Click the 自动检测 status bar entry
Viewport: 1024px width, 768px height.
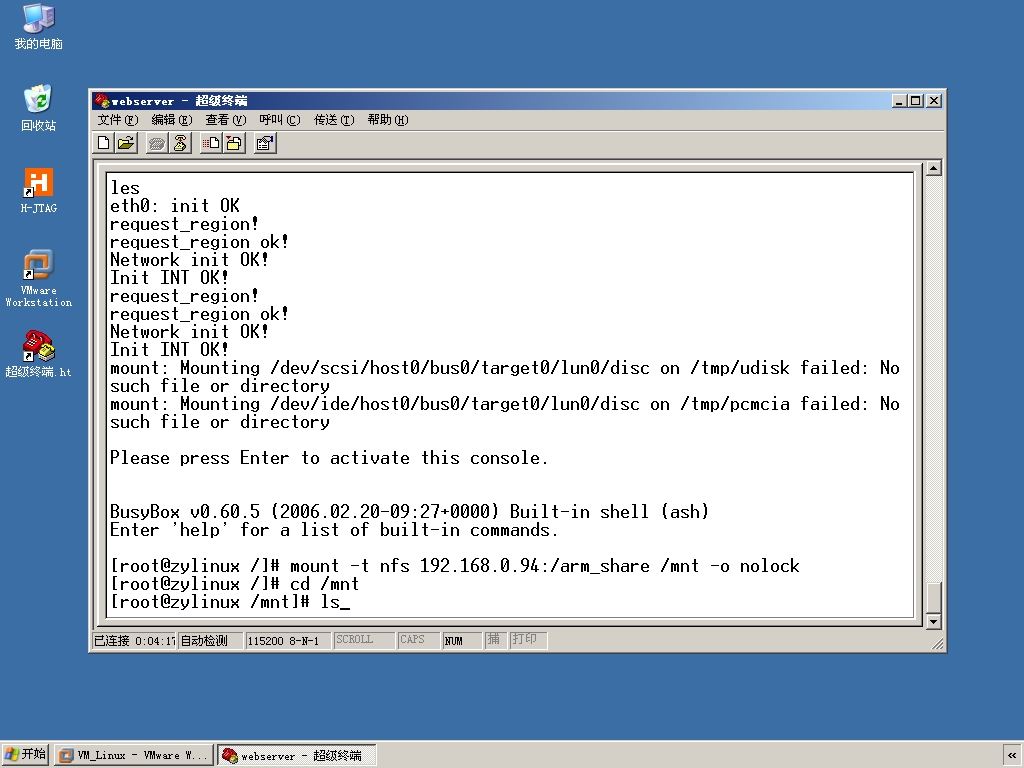210,641
